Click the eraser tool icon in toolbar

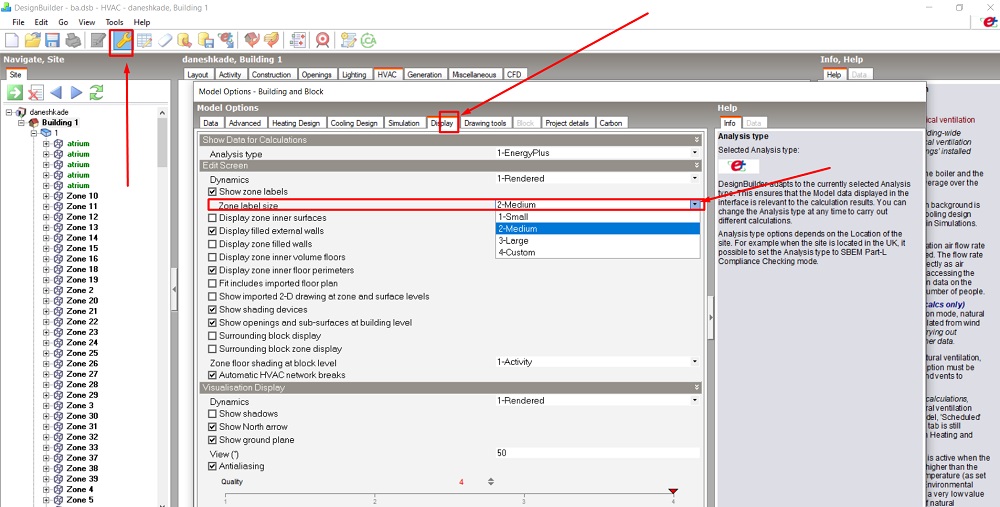pyautogui.click(x=165, y=41)
